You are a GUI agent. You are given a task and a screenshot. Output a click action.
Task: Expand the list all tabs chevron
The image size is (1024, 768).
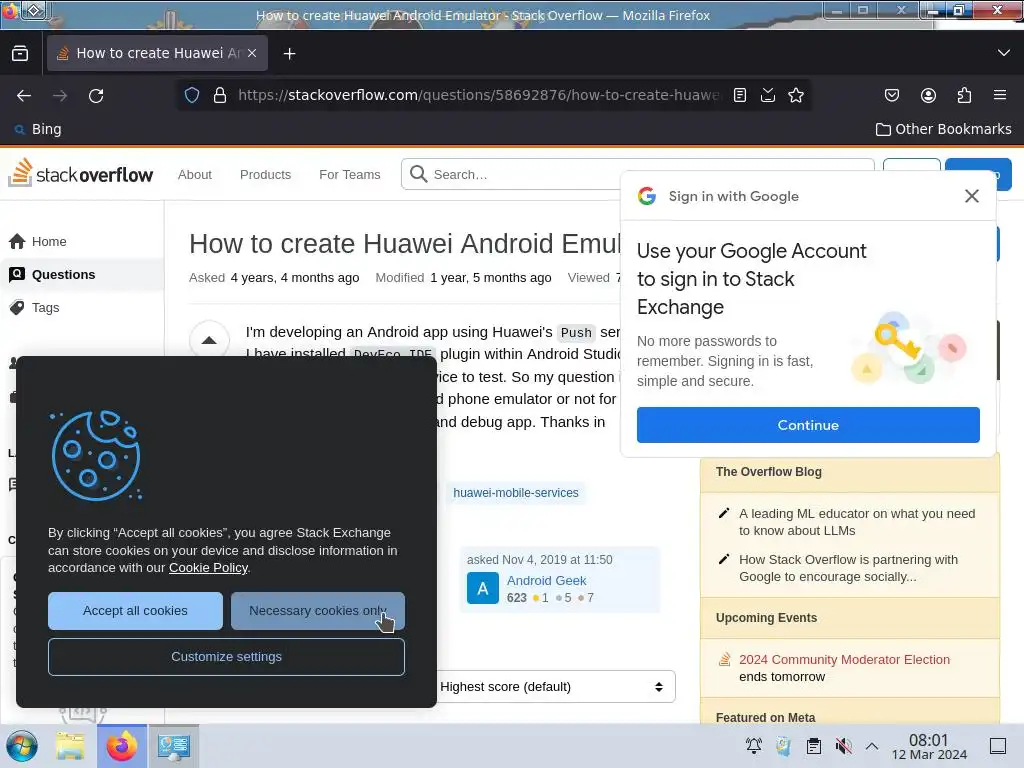[x=1004, y=53]
